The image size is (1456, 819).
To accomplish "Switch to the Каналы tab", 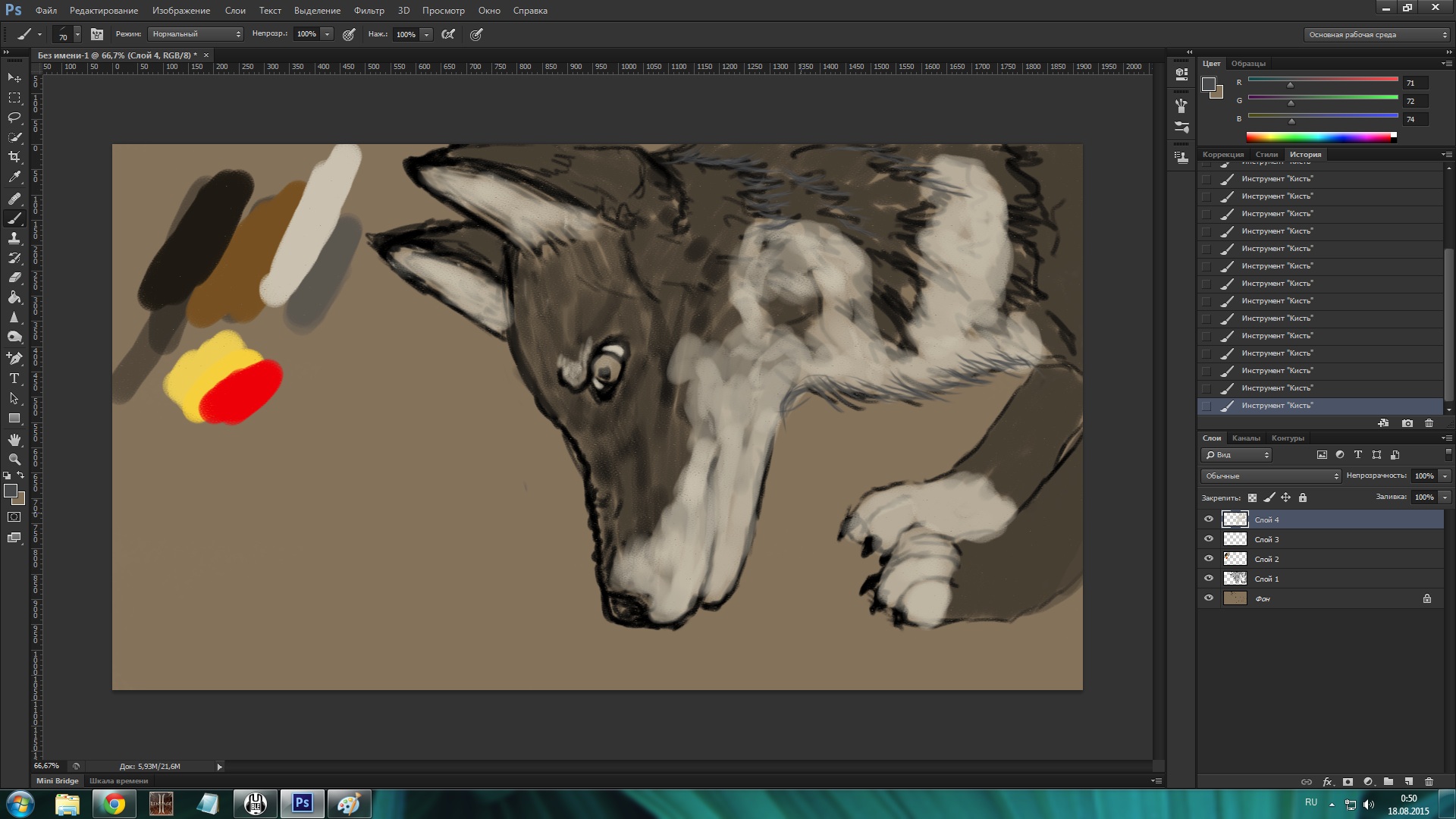I will tap(1246, 438).
